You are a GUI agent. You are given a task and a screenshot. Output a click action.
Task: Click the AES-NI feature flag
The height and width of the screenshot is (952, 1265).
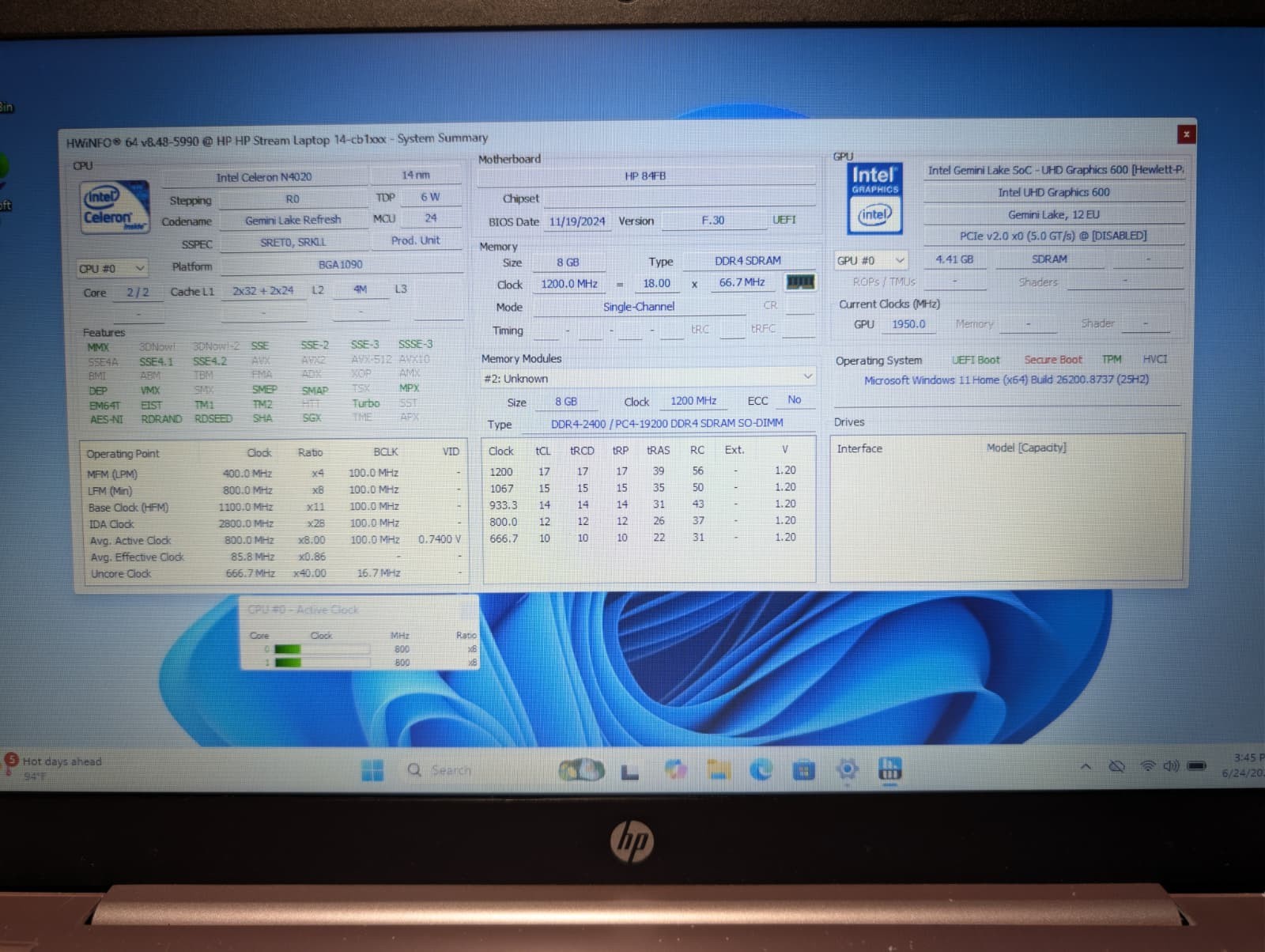(106, 420)
